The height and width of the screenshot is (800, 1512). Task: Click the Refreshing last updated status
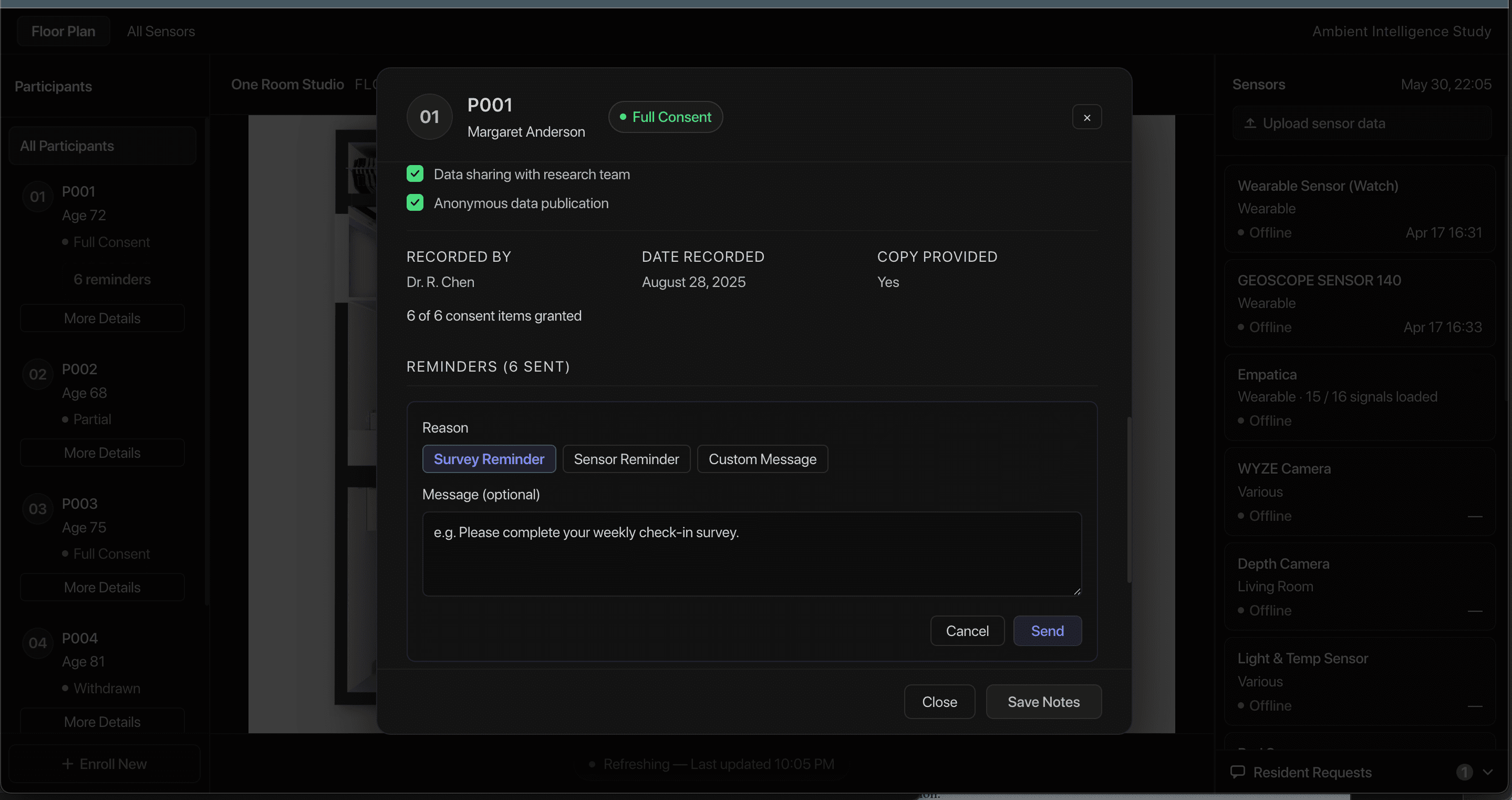click(712, 764)
